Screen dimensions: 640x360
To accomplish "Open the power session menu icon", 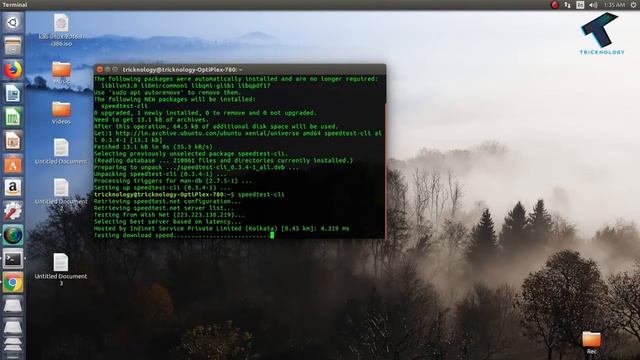I will (x=633, y=5).
